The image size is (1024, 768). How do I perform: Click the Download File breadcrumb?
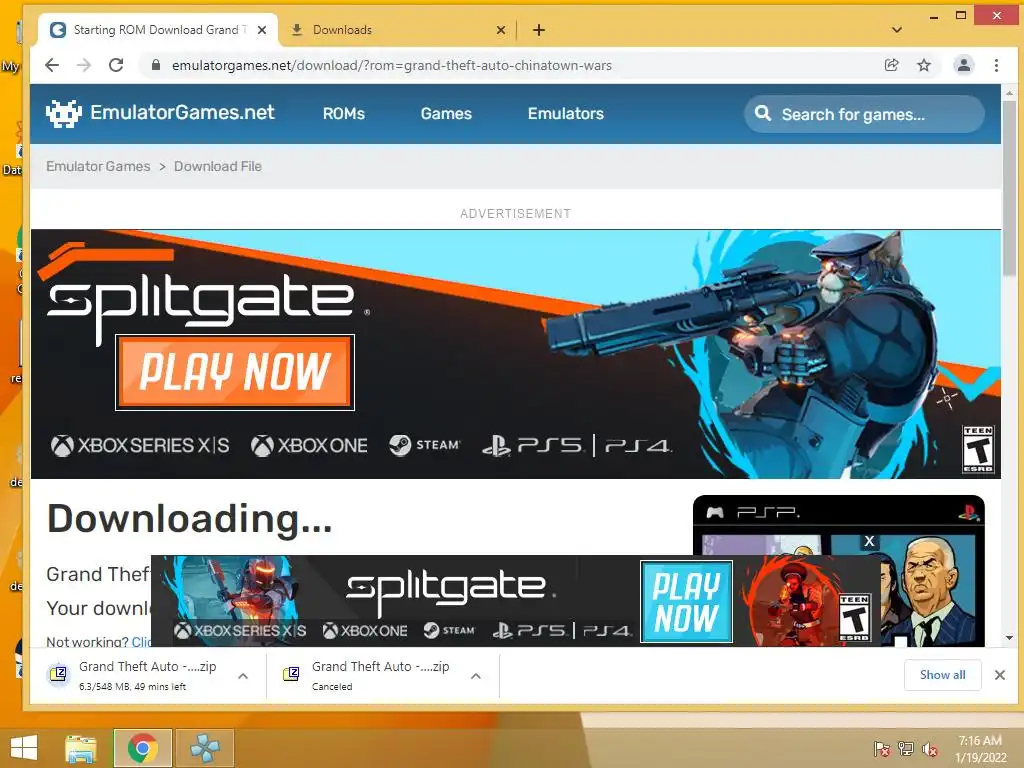coord(217,167)
